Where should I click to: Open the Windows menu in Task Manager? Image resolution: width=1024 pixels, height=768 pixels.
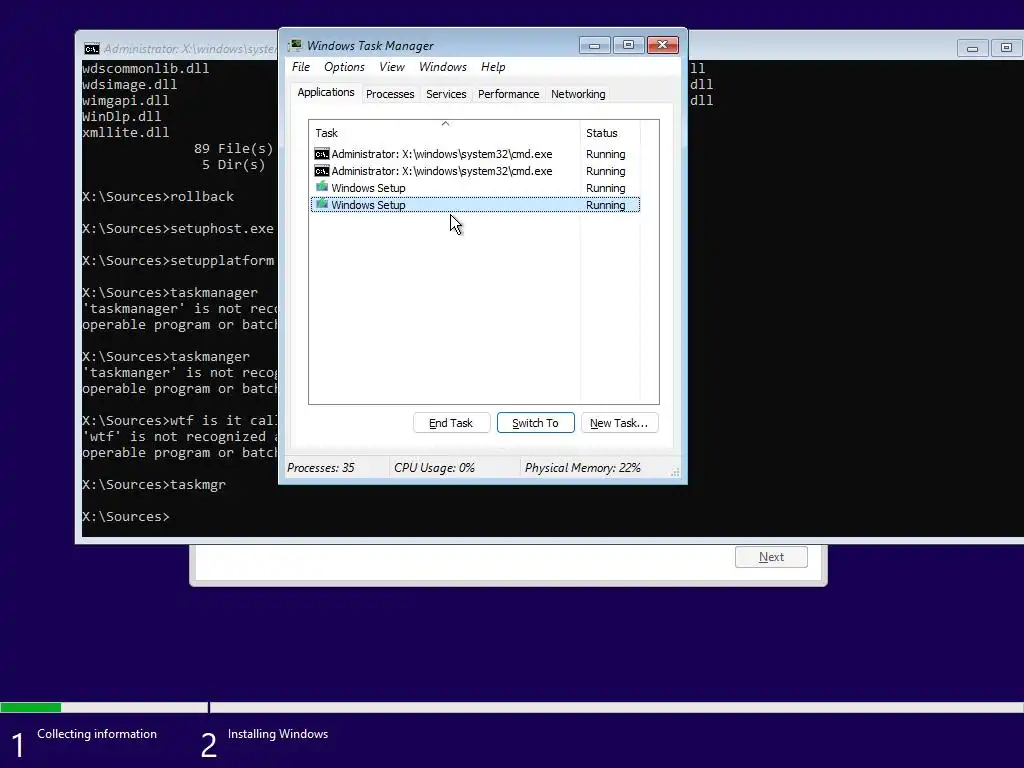click(x=443, y=67)
